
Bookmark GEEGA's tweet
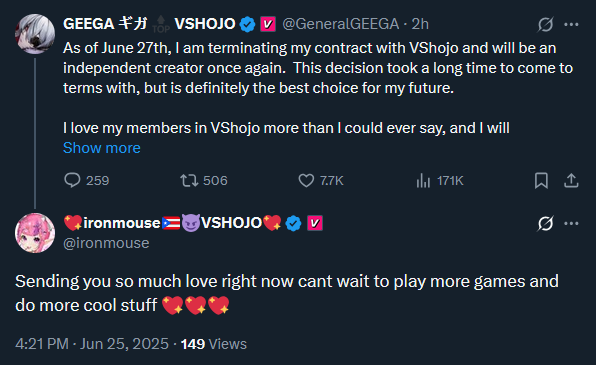pyautogui.click(x=541, y=180)
